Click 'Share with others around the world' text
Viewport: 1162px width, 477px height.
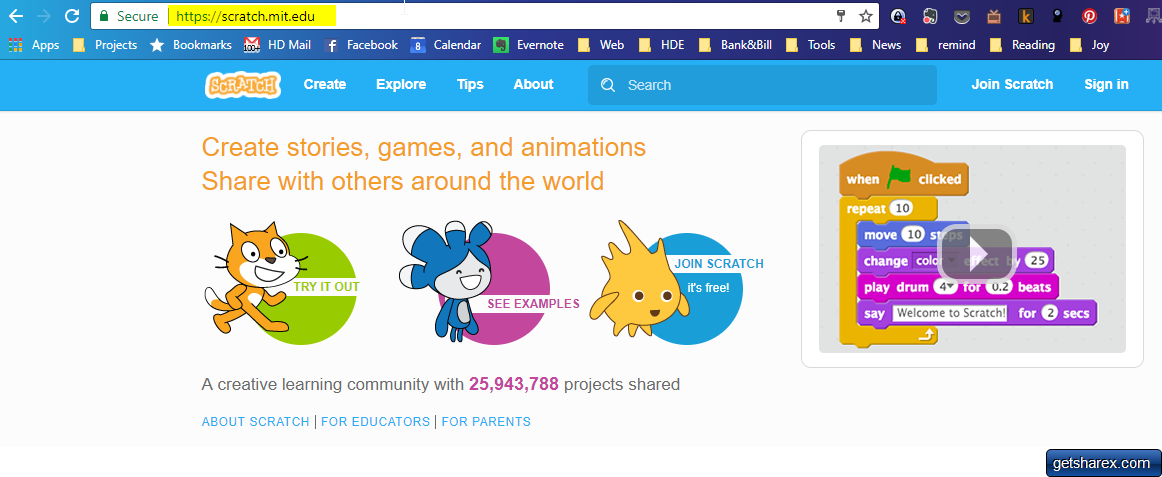click(402, 181)
